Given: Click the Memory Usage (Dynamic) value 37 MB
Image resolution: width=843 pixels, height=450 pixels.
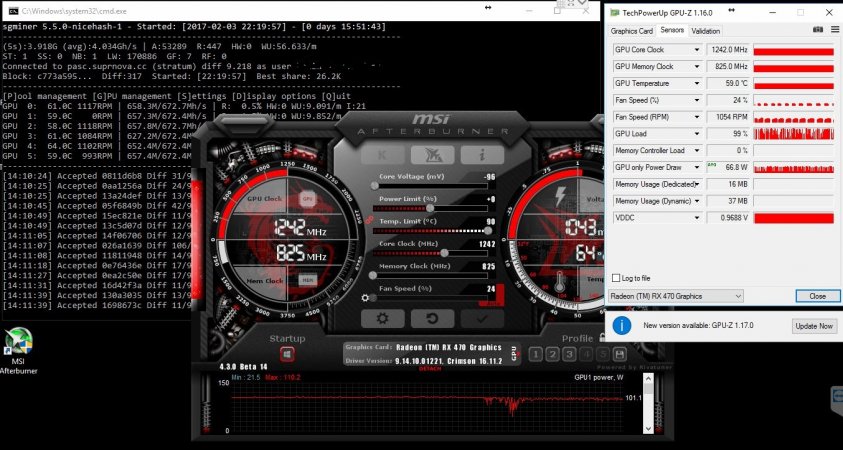Looking at the screenshot, I should click(728, 201).
